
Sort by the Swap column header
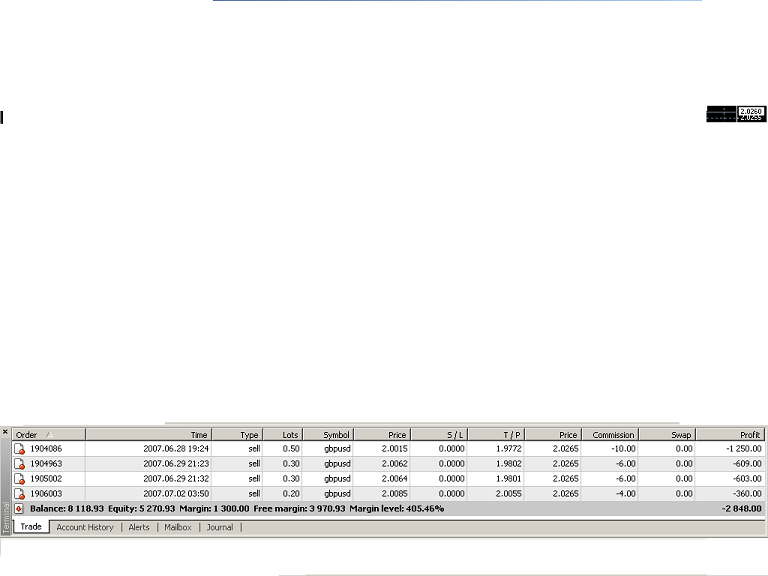[x=668, y=434]
